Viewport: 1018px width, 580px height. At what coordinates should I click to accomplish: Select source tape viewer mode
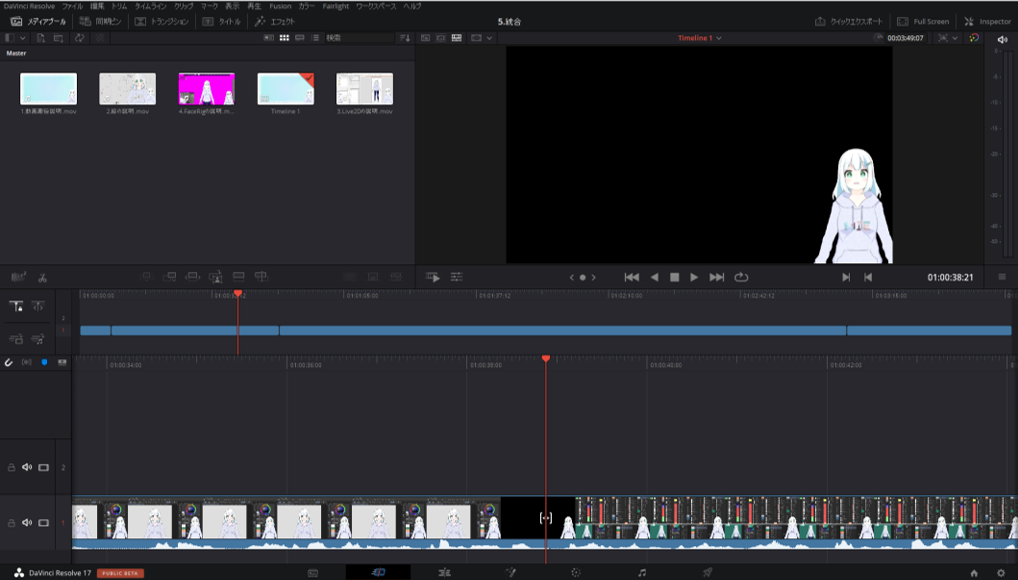[441, 38]
